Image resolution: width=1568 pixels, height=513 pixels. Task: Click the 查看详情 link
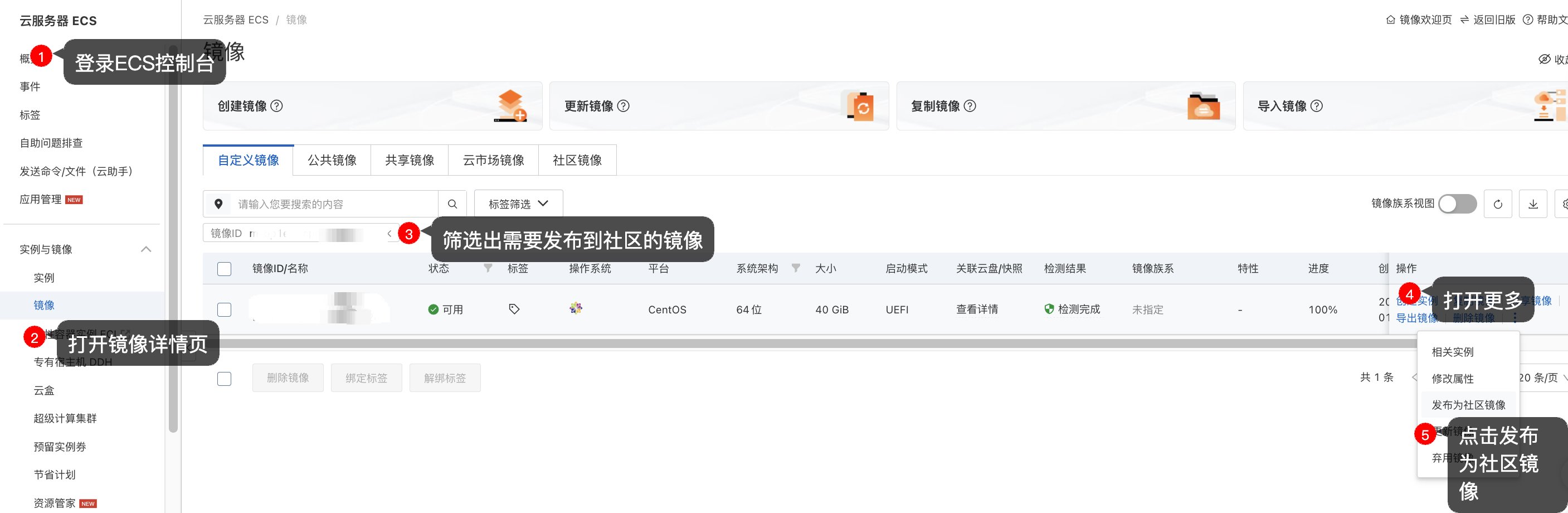tap(977, 309)
